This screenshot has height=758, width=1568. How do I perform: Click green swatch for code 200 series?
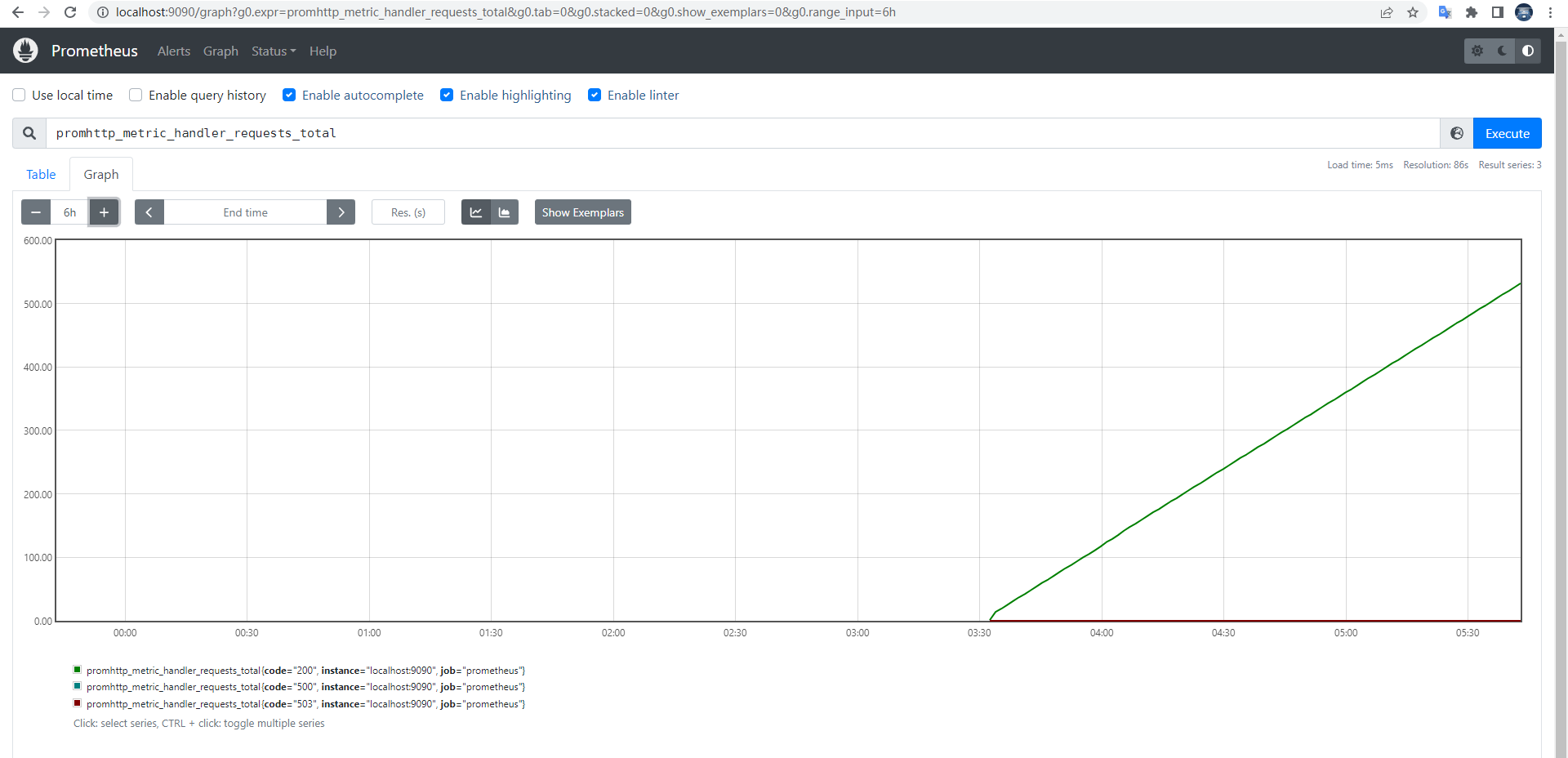tap(78, 670)
